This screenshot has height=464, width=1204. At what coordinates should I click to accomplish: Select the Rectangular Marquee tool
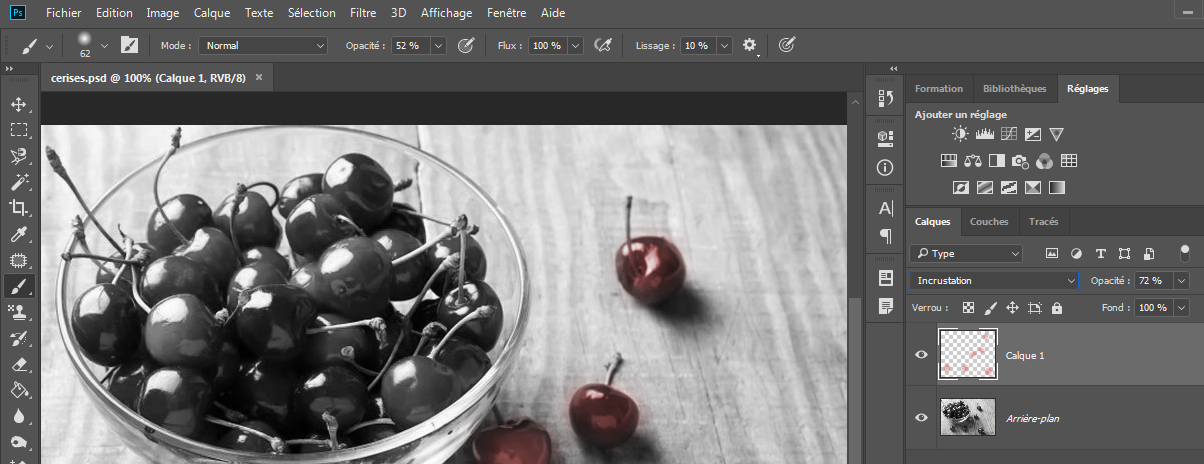pos(18,130)
